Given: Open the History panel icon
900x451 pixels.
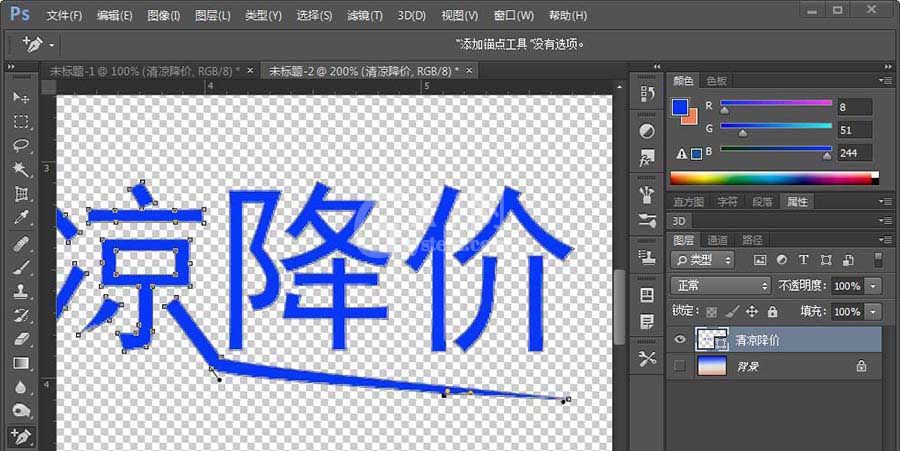Looking at the screenshot, I should (x=647, y=94).
